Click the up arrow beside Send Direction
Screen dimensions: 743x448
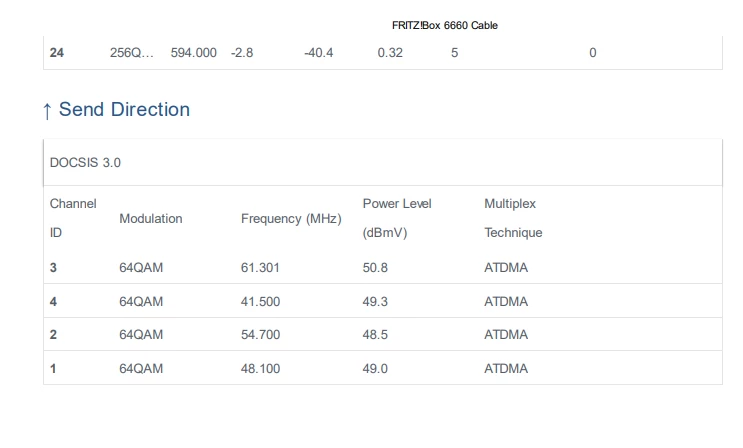(47, 110)
